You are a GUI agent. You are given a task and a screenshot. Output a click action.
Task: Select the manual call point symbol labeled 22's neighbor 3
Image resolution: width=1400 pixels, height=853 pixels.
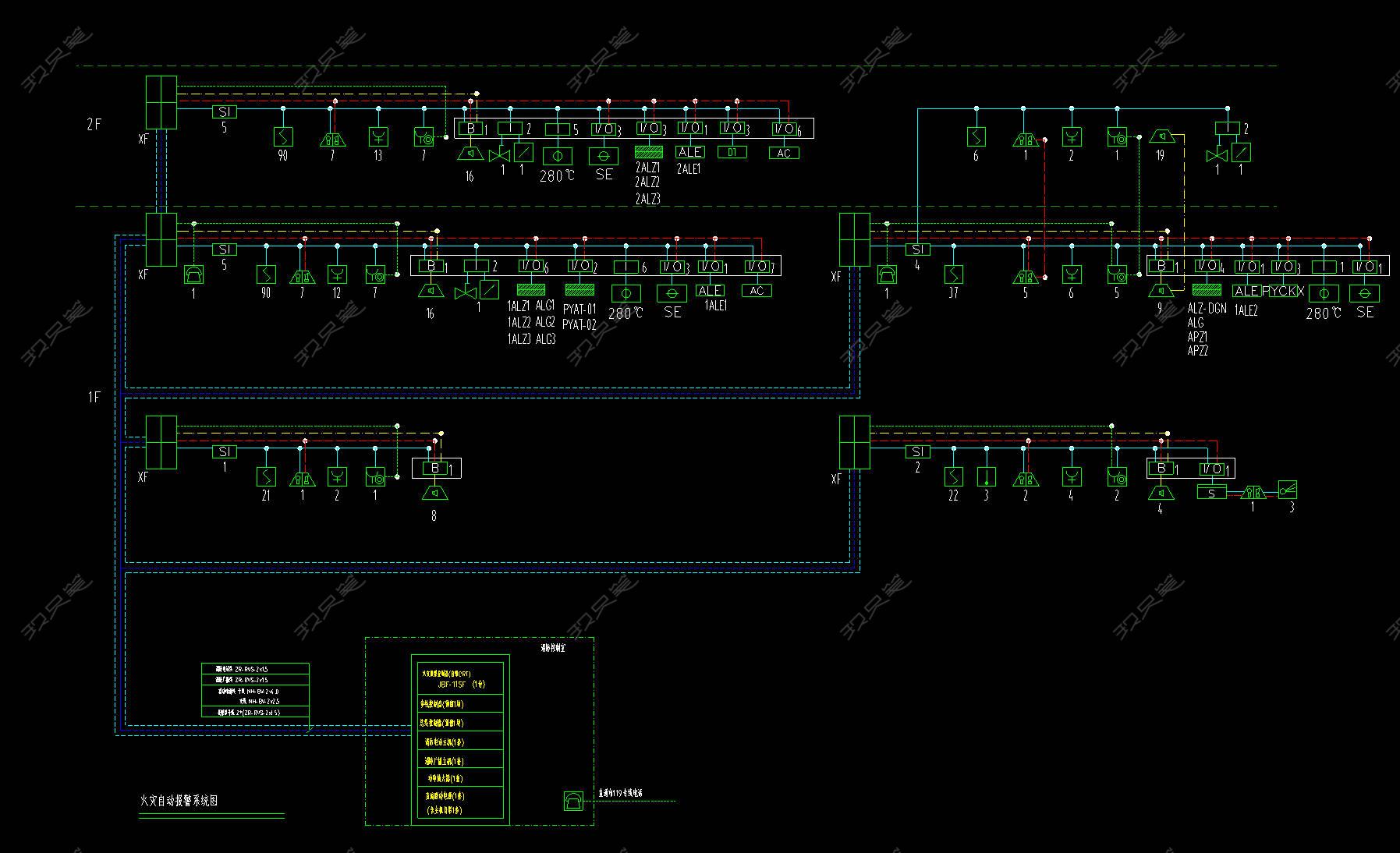[987, 476]
